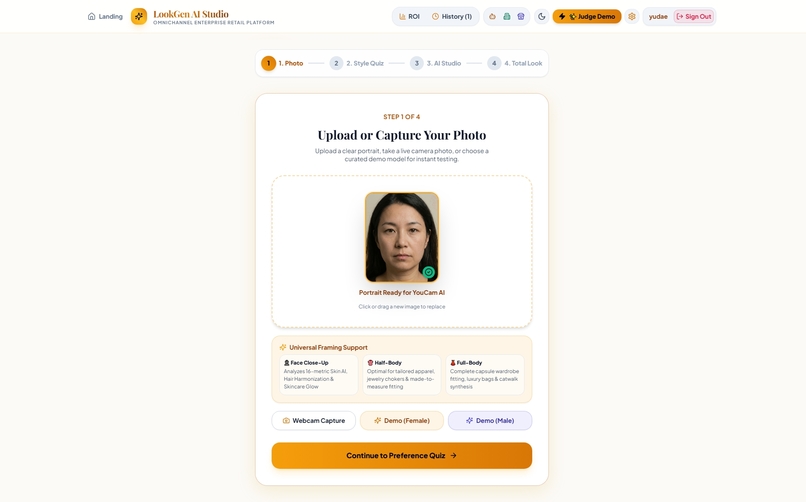Launch the Judge Demo
The image size is (806, 502).
pos(587,16)
